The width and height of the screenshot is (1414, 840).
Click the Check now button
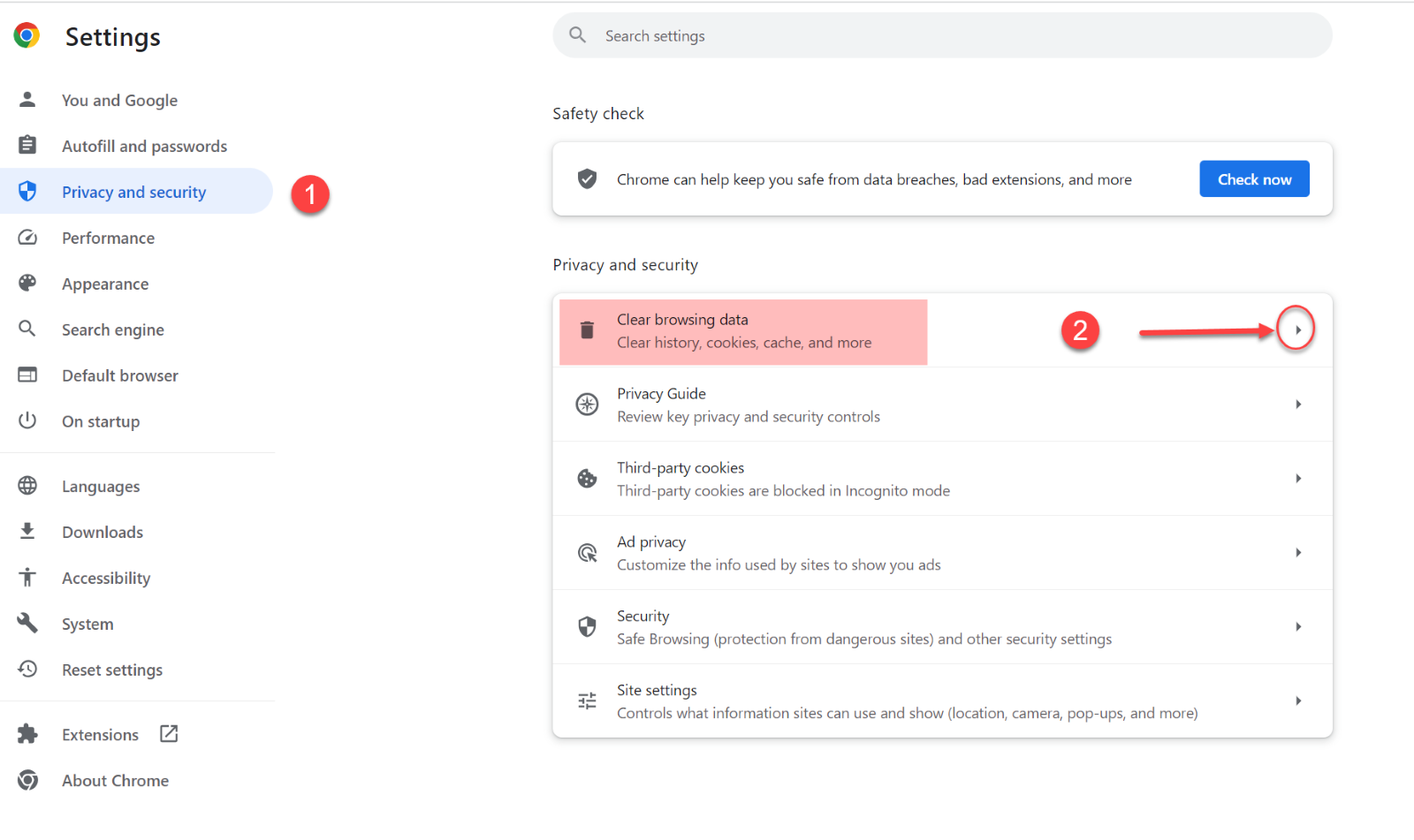pyautogui.click(x=1254, y=178)
